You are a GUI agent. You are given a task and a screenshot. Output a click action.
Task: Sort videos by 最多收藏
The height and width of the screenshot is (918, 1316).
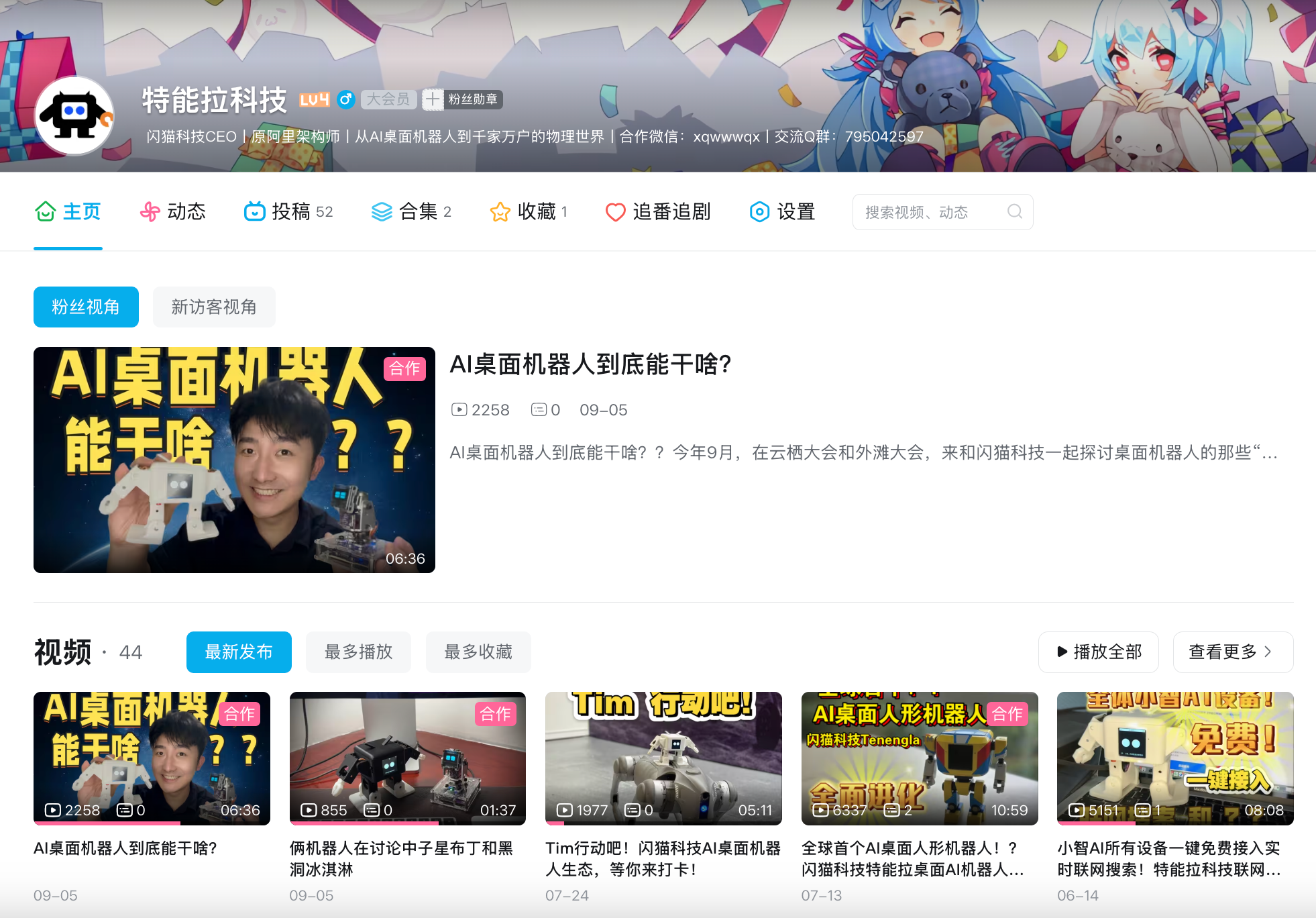(478, 652)
